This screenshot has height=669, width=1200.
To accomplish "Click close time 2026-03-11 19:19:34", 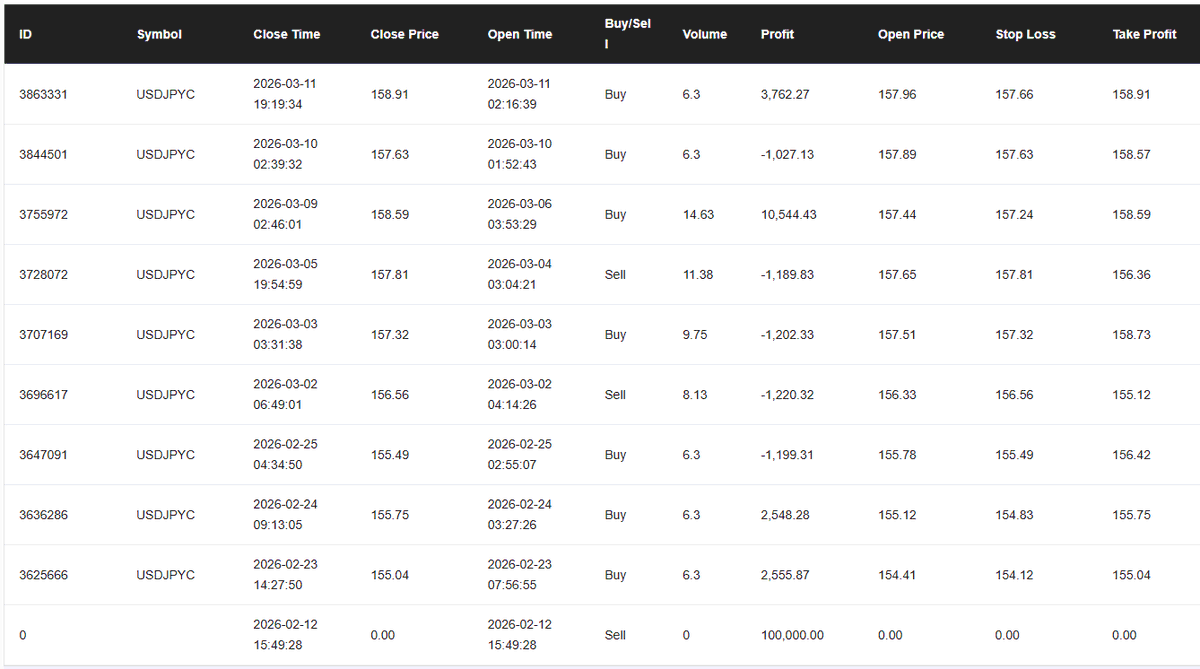I will (286, 94).
